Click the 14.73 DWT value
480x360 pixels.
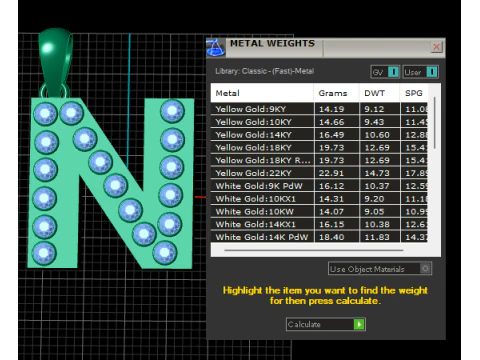tap(377, 173)
